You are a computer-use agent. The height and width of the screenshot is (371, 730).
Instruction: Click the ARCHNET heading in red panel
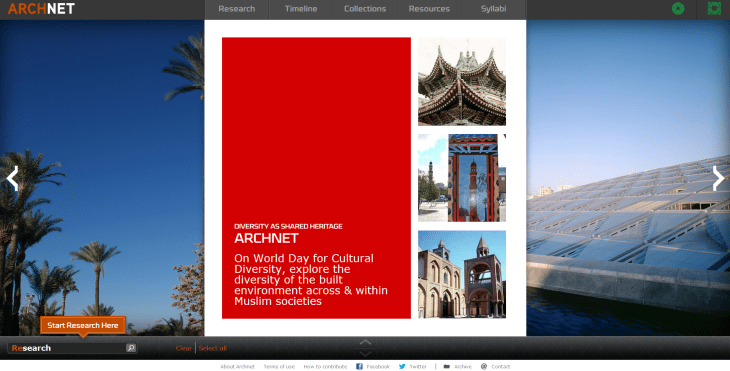266,238
